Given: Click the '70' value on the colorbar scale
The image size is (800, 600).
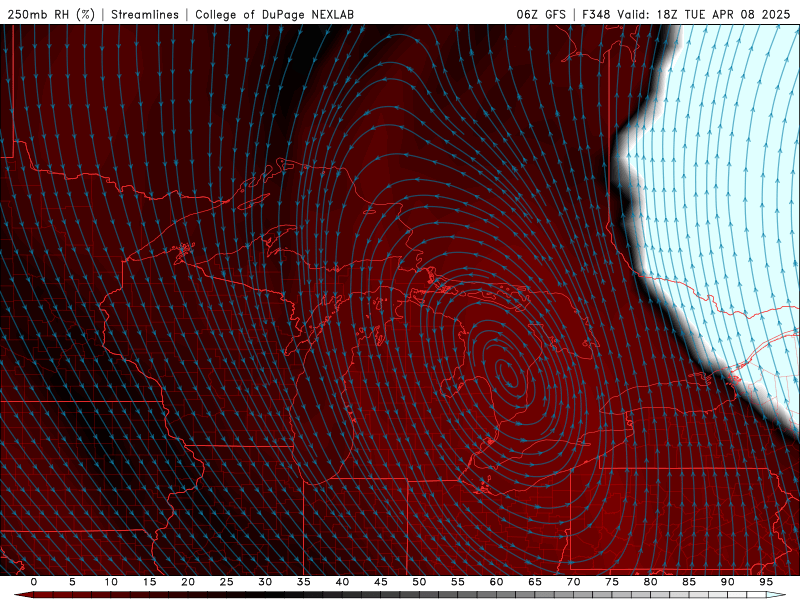Looking at the screenshot, I should pyautogui.click(x=573, y=582).
